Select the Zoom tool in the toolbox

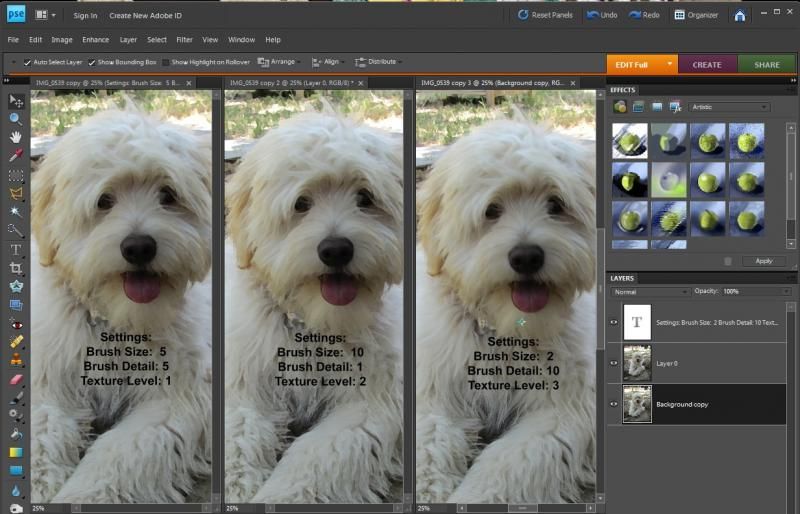[16, 118]
